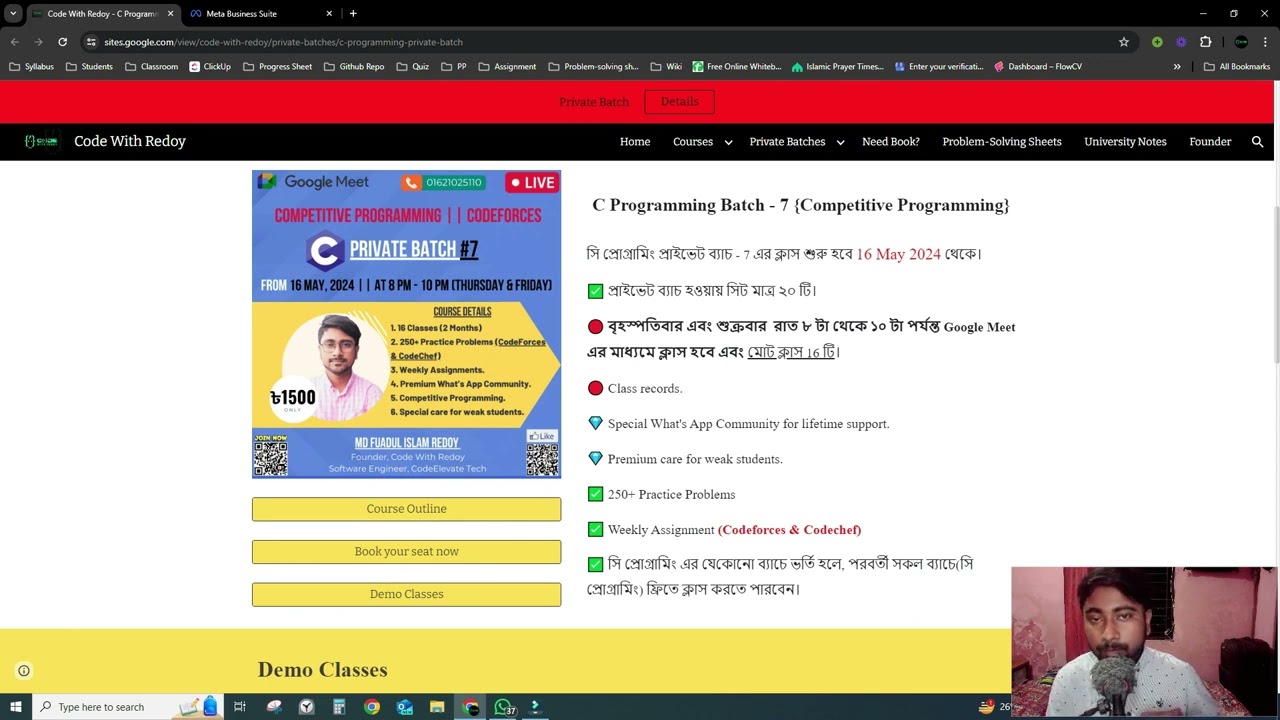Click the Code With Redoy site title

[130, 141]
